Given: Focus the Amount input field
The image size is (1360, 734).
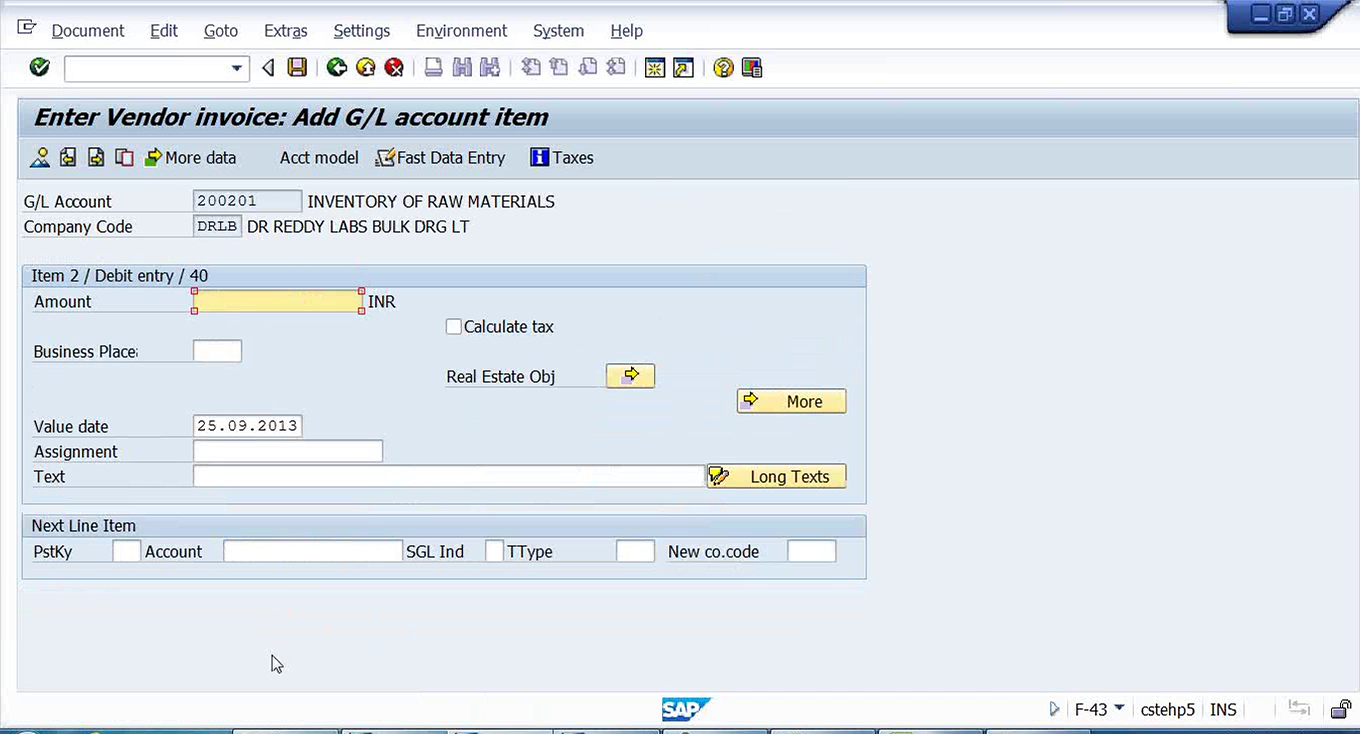Looking at the screenshot, I should click(x=278, y=301).
